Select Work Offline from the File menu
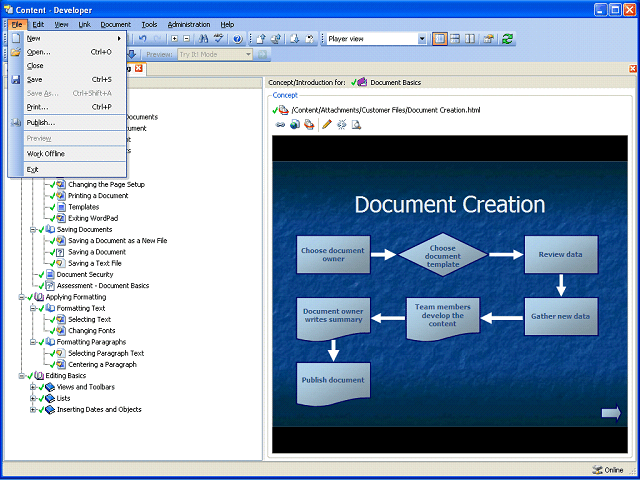This screenshot has width=640, height=480. 45,154
